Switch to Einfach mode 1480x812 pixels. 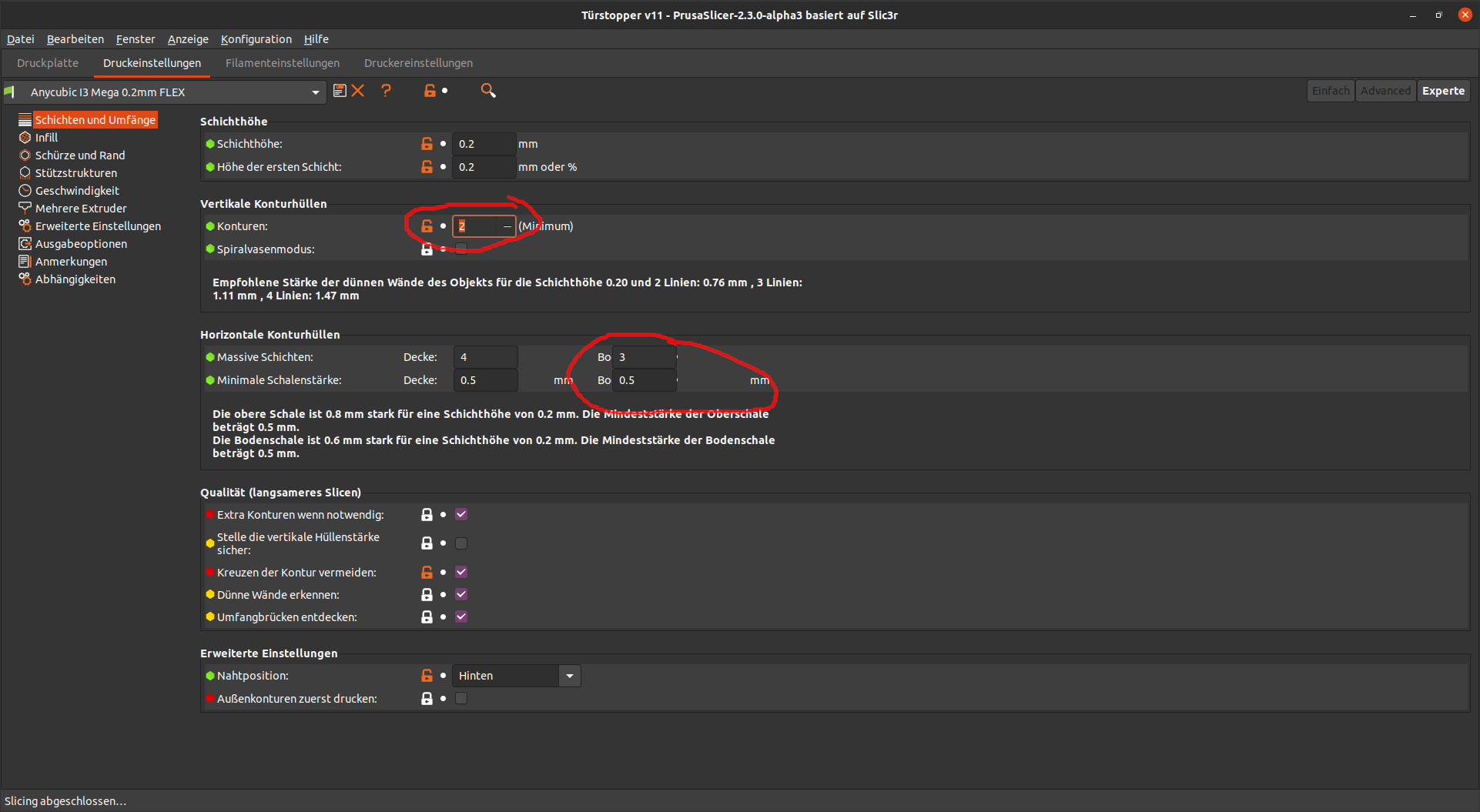coord(1330,90)
